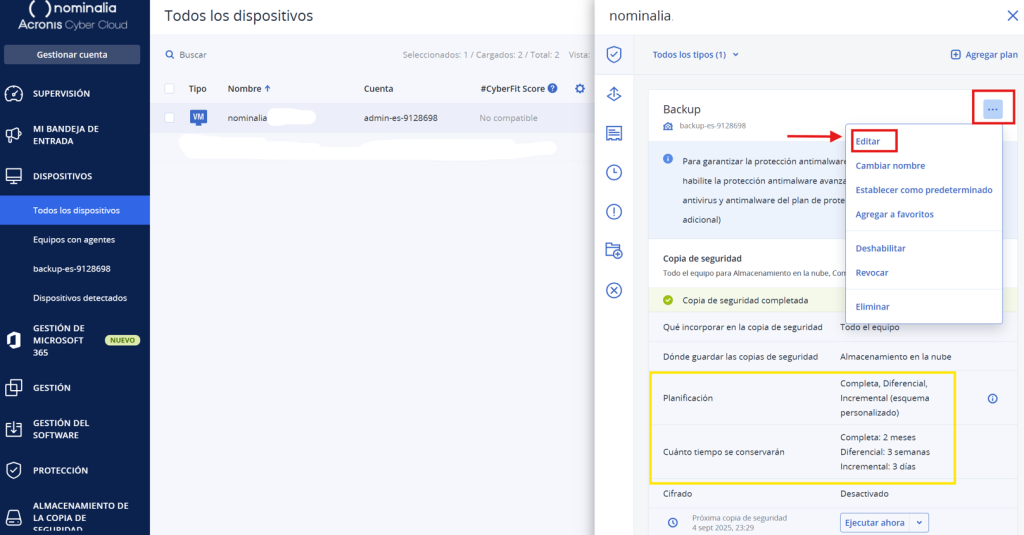Click the Planificación info icon

click(x=992, y=398)
